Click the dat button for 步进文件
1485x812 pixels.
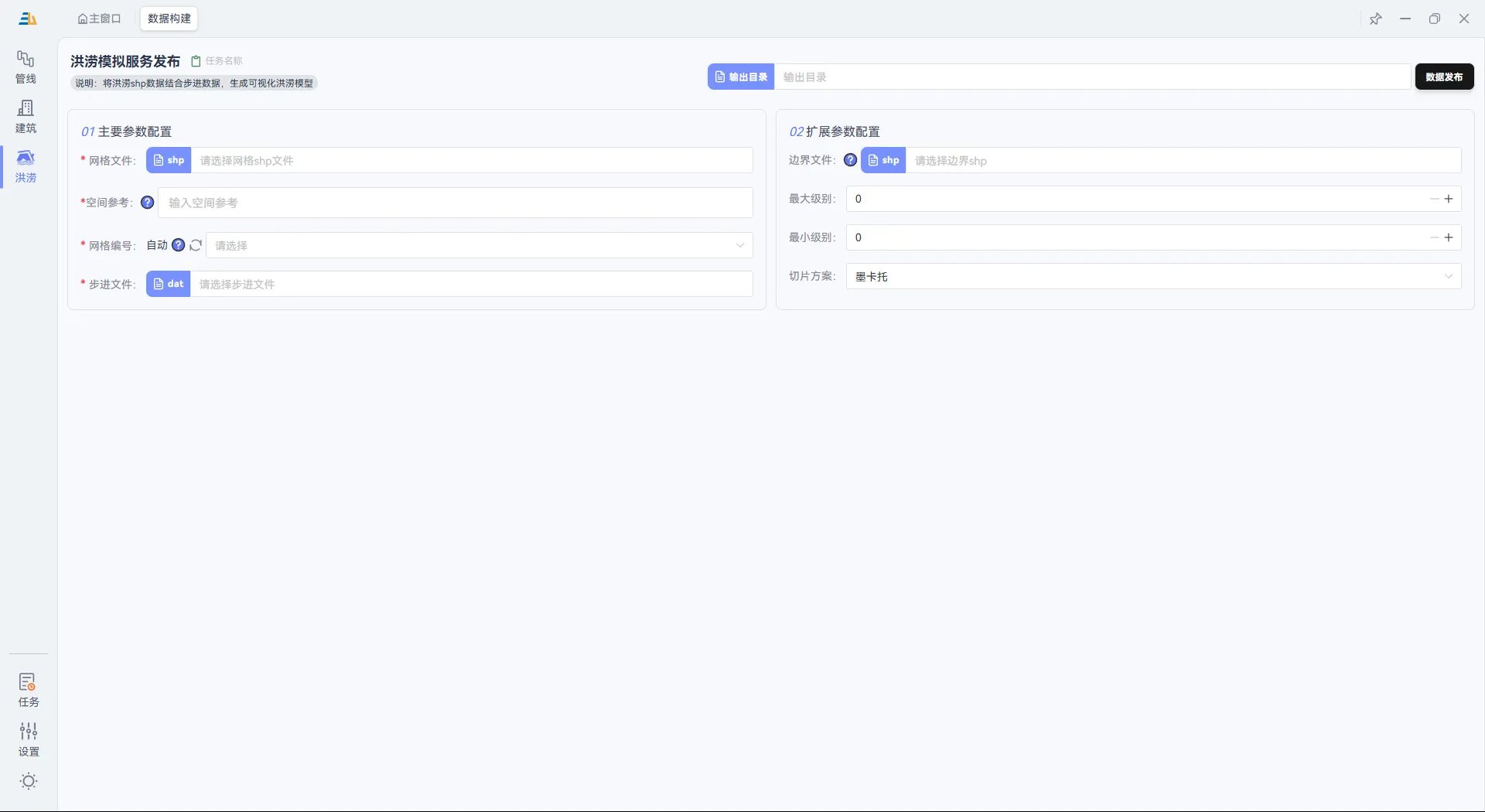168,284
